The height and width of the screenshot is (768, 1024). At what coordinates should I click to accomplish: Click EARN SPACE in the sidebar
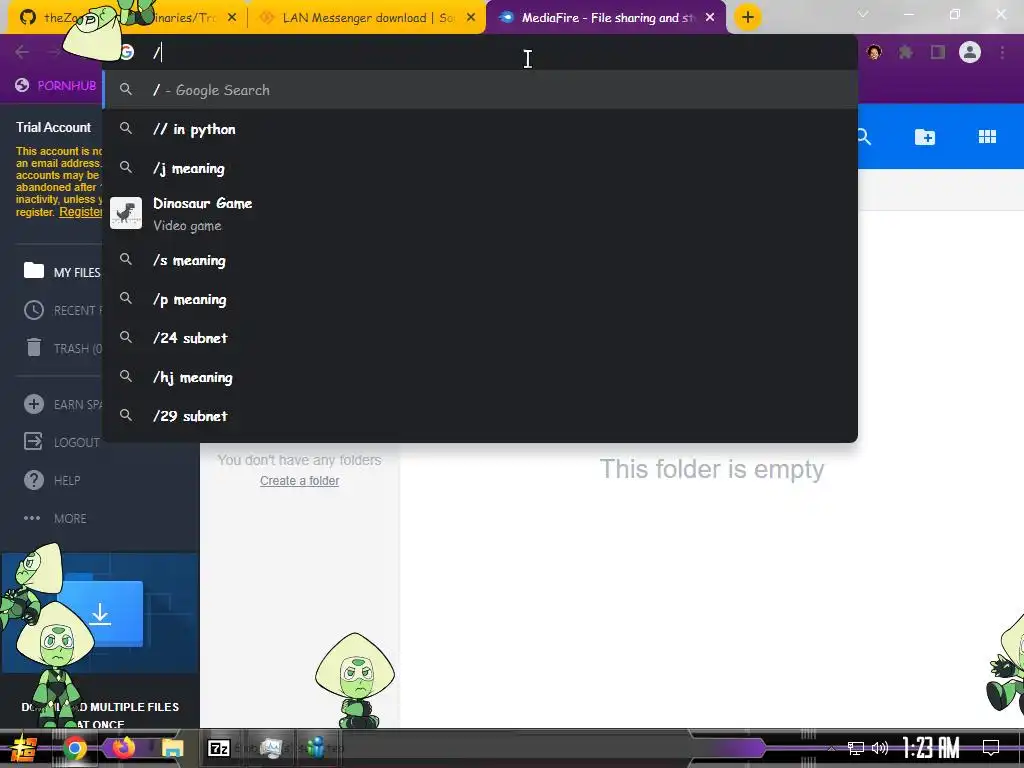click(63, 404)
